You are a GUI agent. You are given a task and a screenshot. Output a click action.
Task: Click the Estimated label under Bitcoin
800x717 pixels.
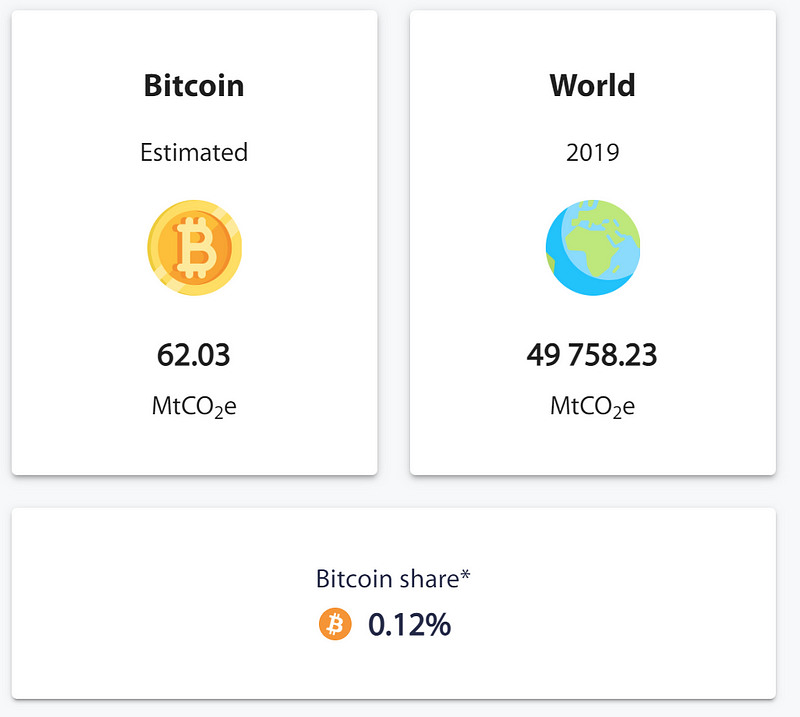point(194,152)
